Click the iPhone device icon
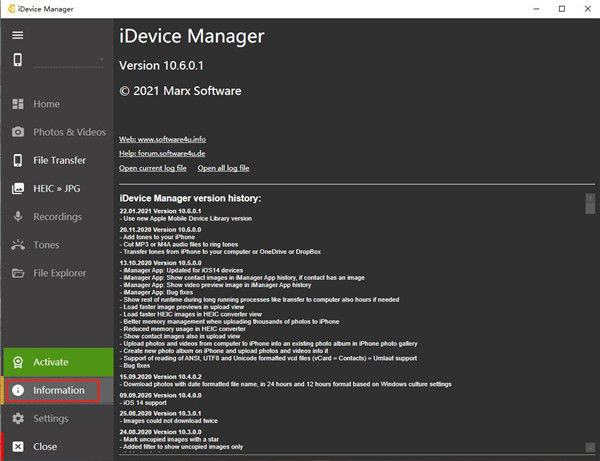This screenshot has height=461, width=600. click(17, 60)
